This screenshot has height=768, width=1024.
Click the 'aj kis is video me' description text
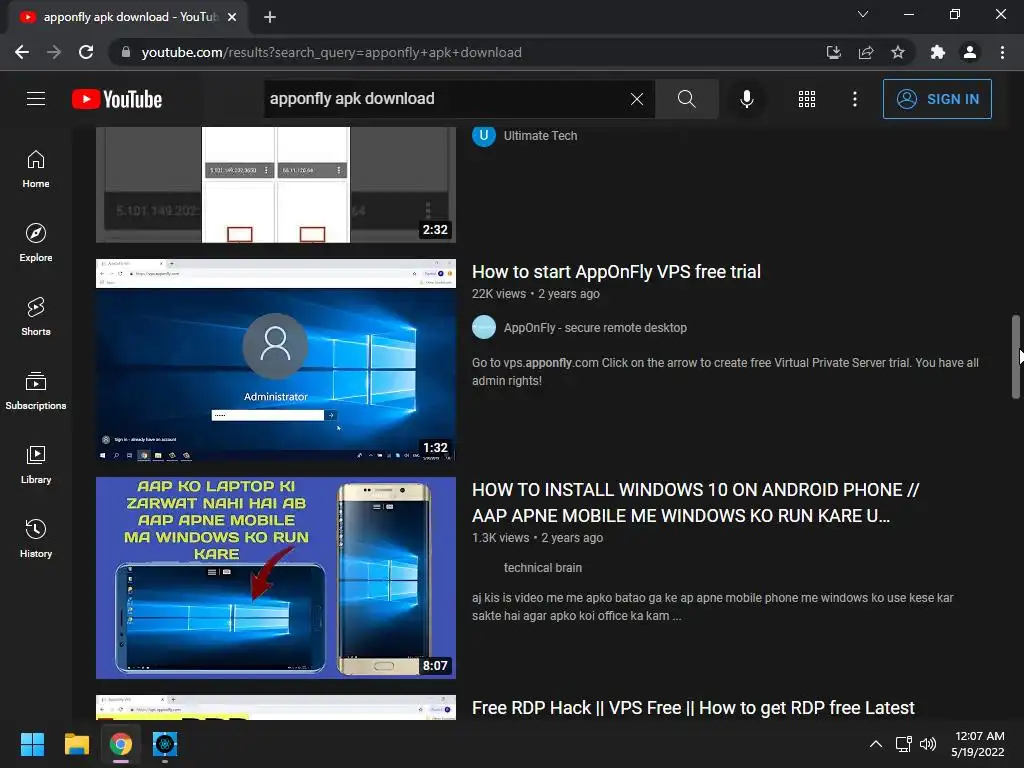tap(712, 607)
